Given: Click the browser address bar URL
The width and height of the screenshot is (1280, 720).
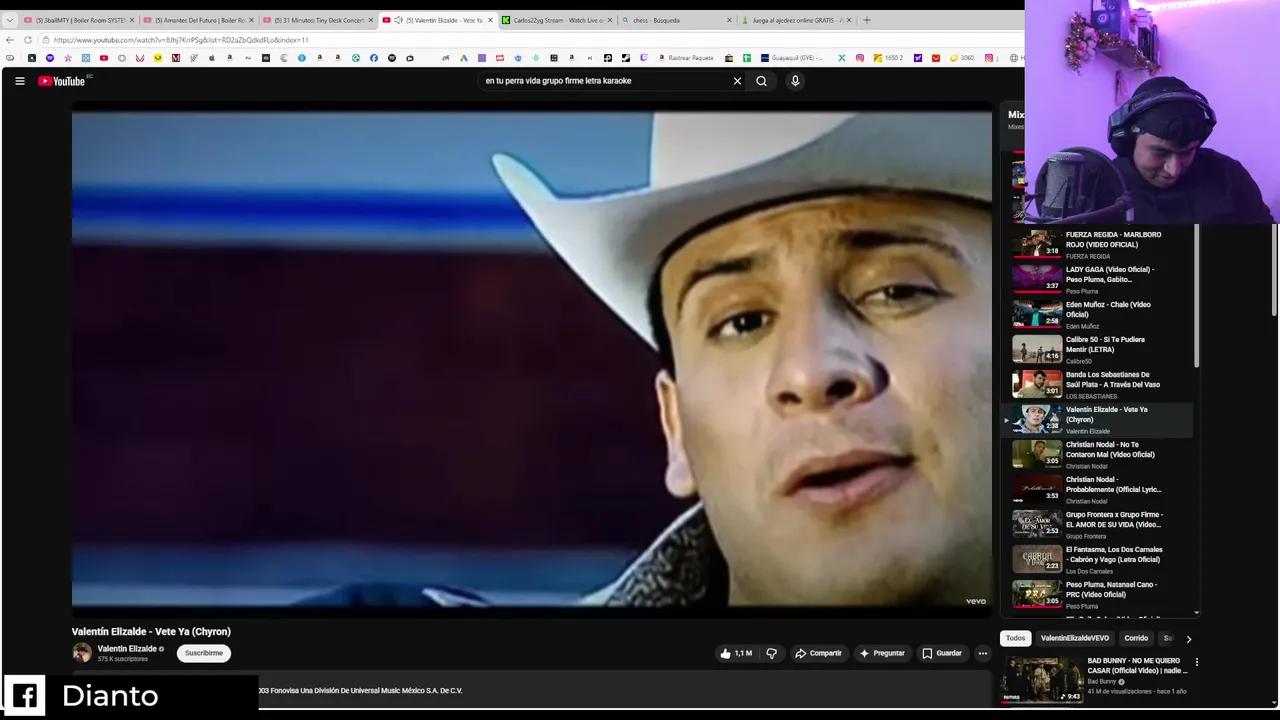Looking at the screenshot, I should tap(181, 40).
